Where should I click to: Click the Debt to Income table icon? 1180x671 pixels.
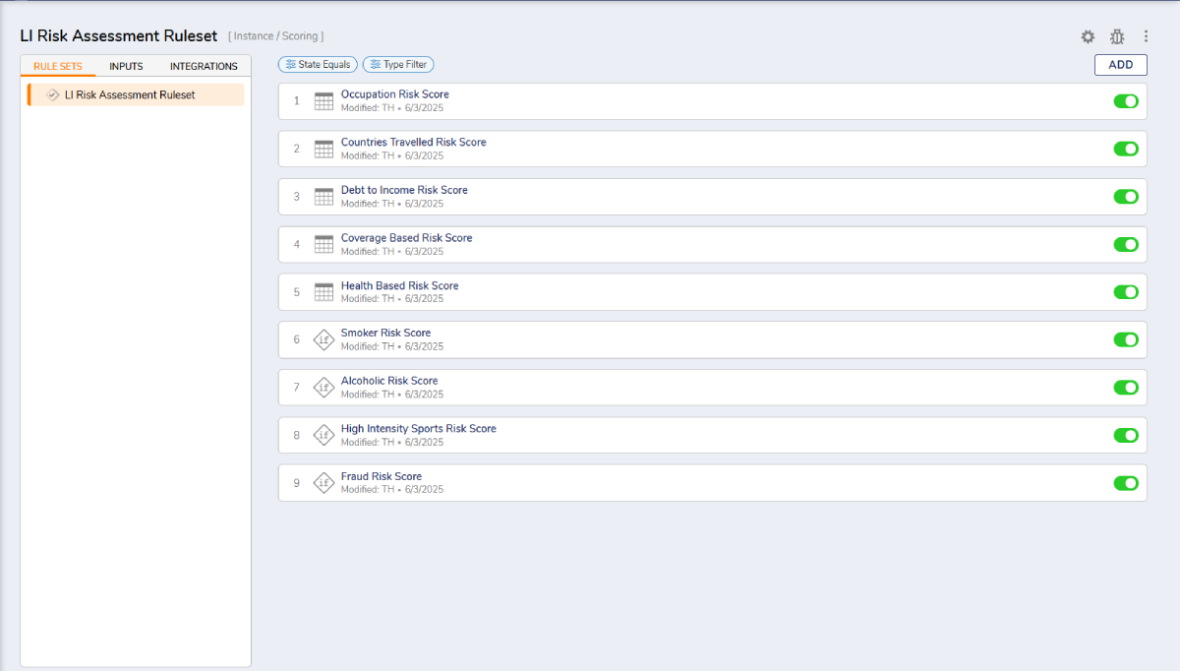(x=324, y=197)
